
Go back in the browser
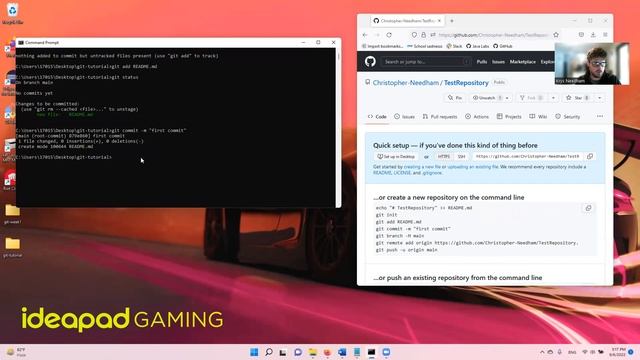tap(365, 35)
